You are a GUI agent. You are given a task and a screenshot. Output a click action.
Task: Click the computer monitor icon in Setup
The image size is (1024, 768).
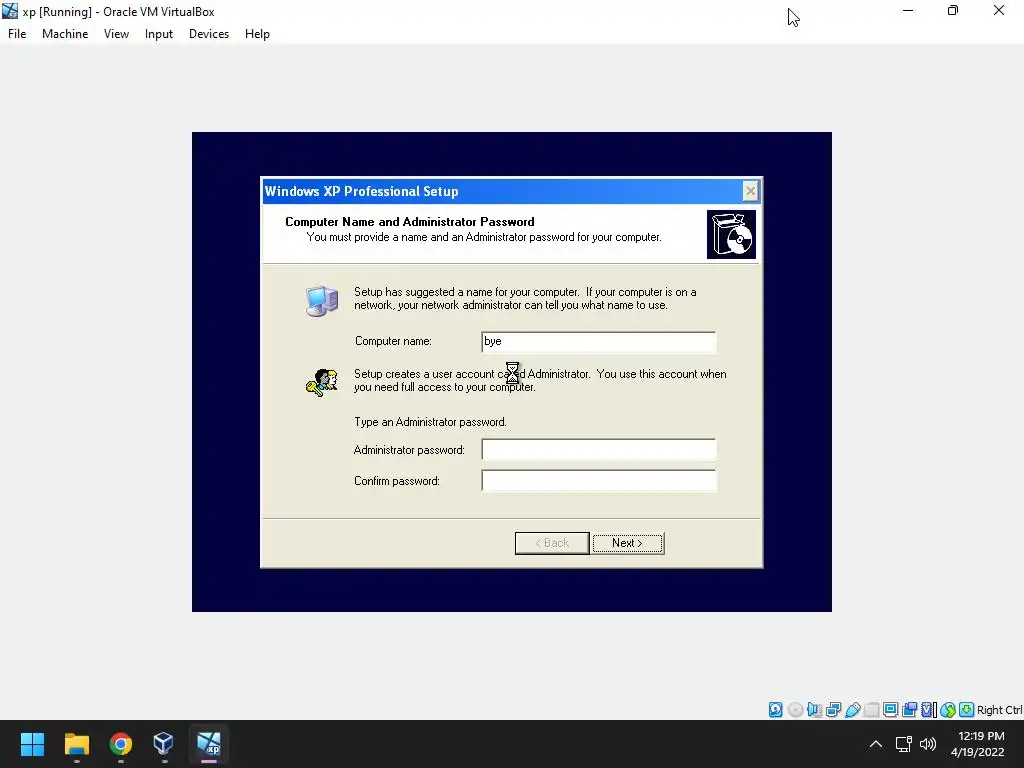pyautogui.click(x=322, y=301)
